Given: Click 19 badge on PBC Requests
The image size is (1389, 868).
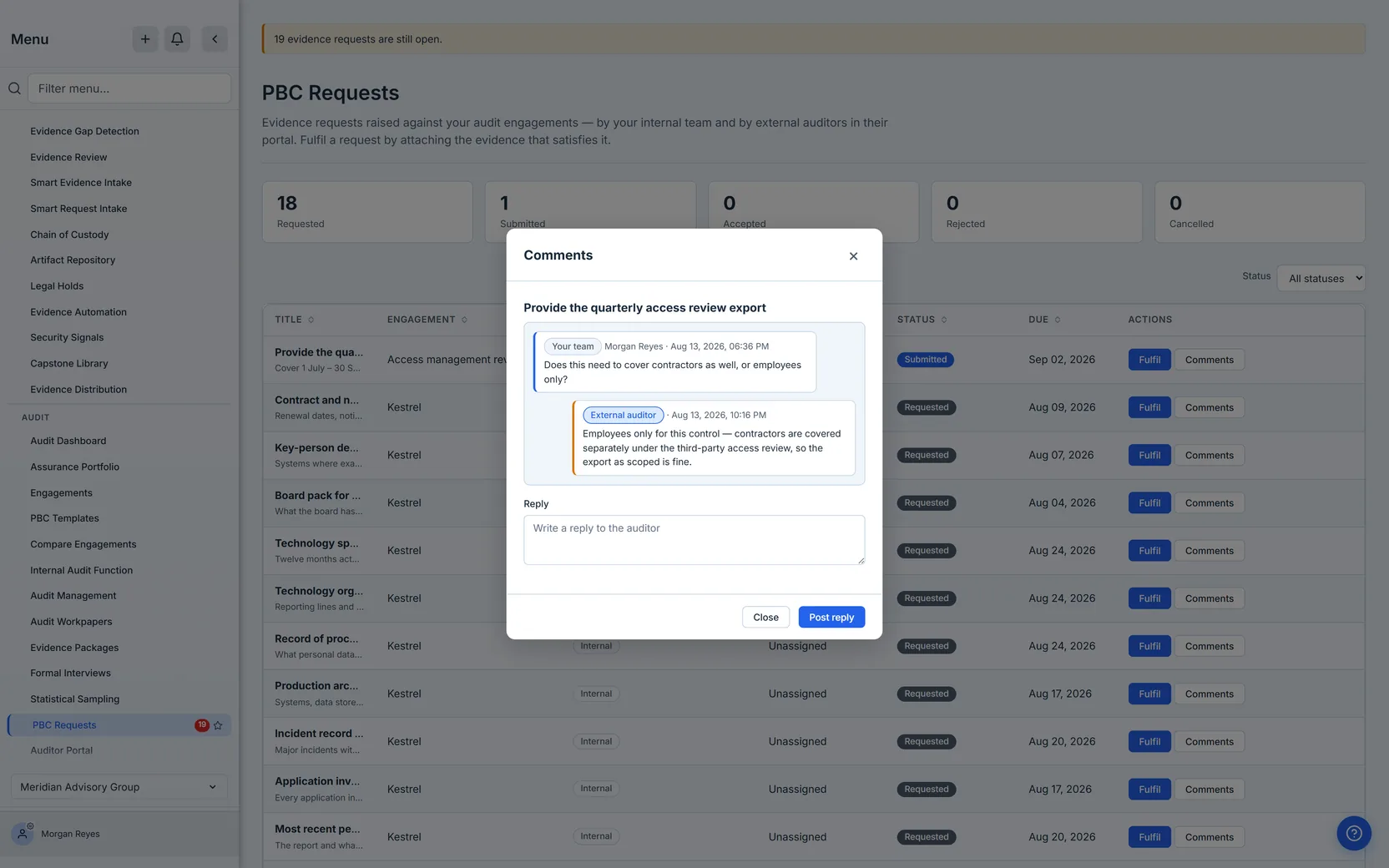Looking at the screenshot, I should coord(202,724).
